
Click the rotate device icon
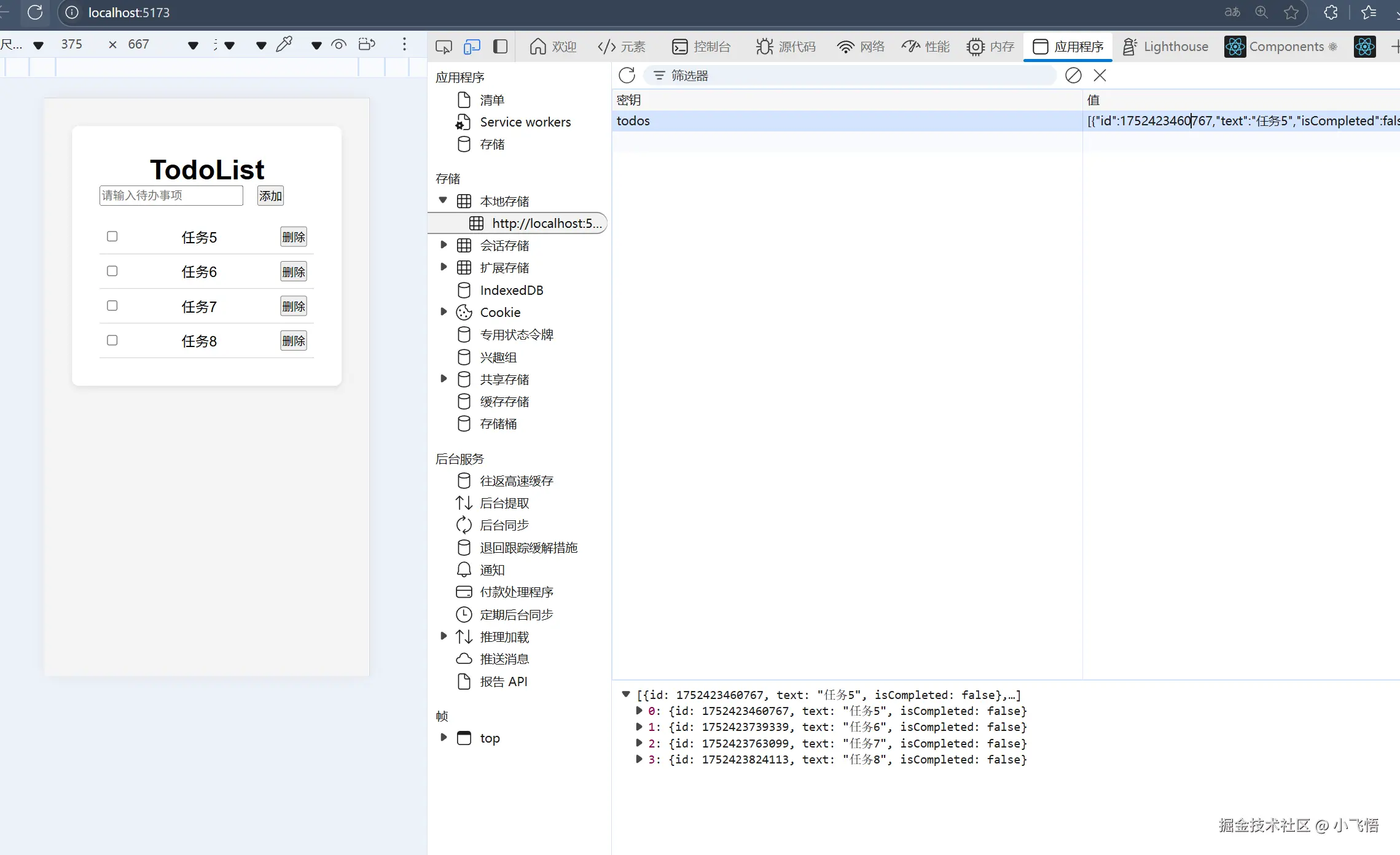(367, 44)
